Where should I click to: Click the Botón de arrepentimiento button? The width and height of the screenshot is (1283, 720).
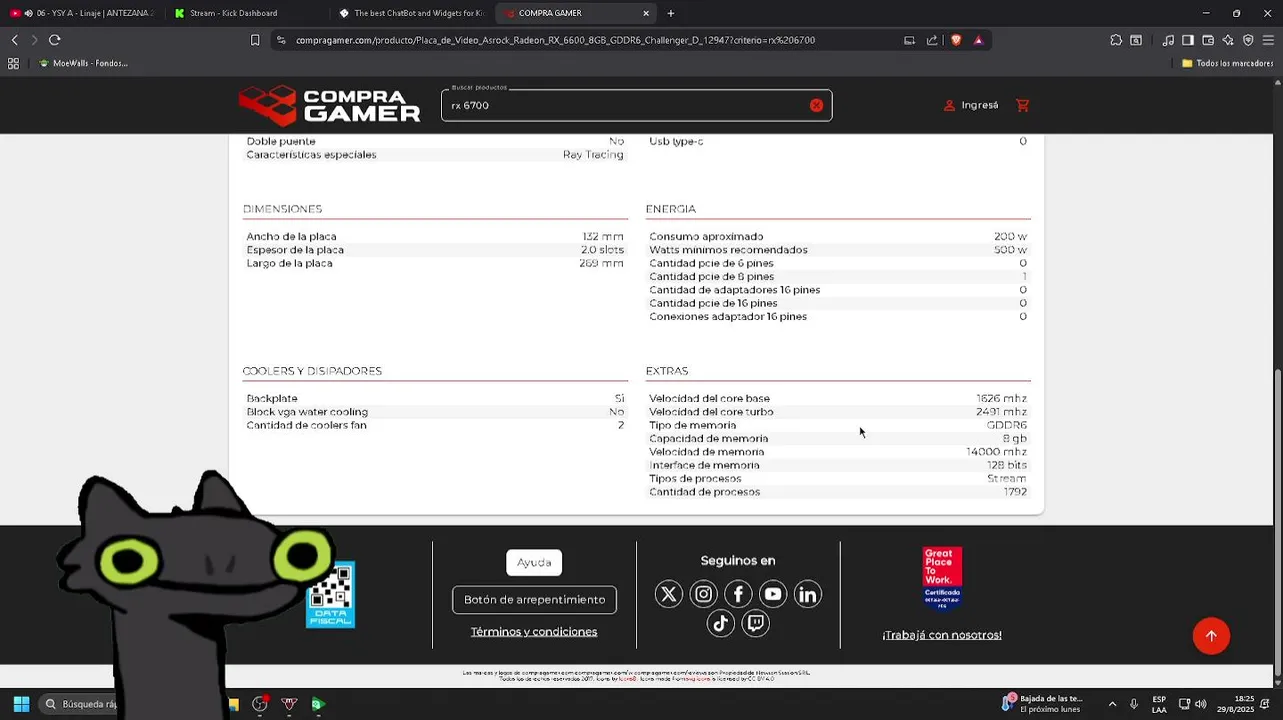tap(534, 600)
